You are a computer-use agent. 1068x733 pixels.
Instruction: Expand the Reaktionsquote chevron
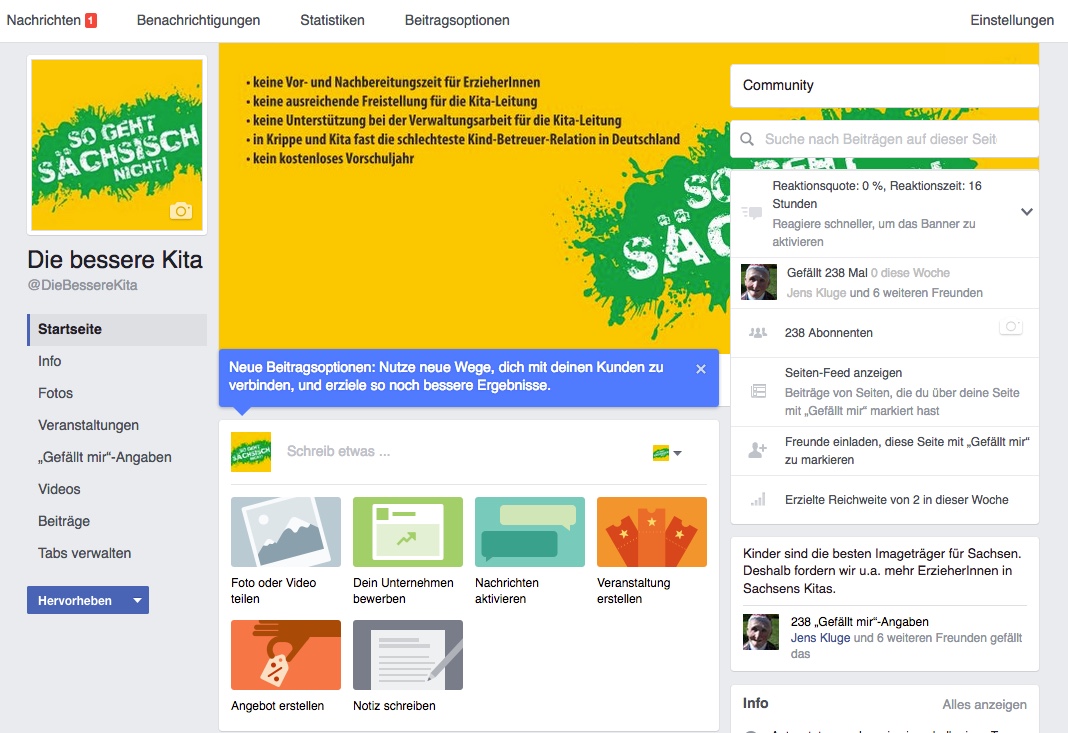coord(1026,212)
